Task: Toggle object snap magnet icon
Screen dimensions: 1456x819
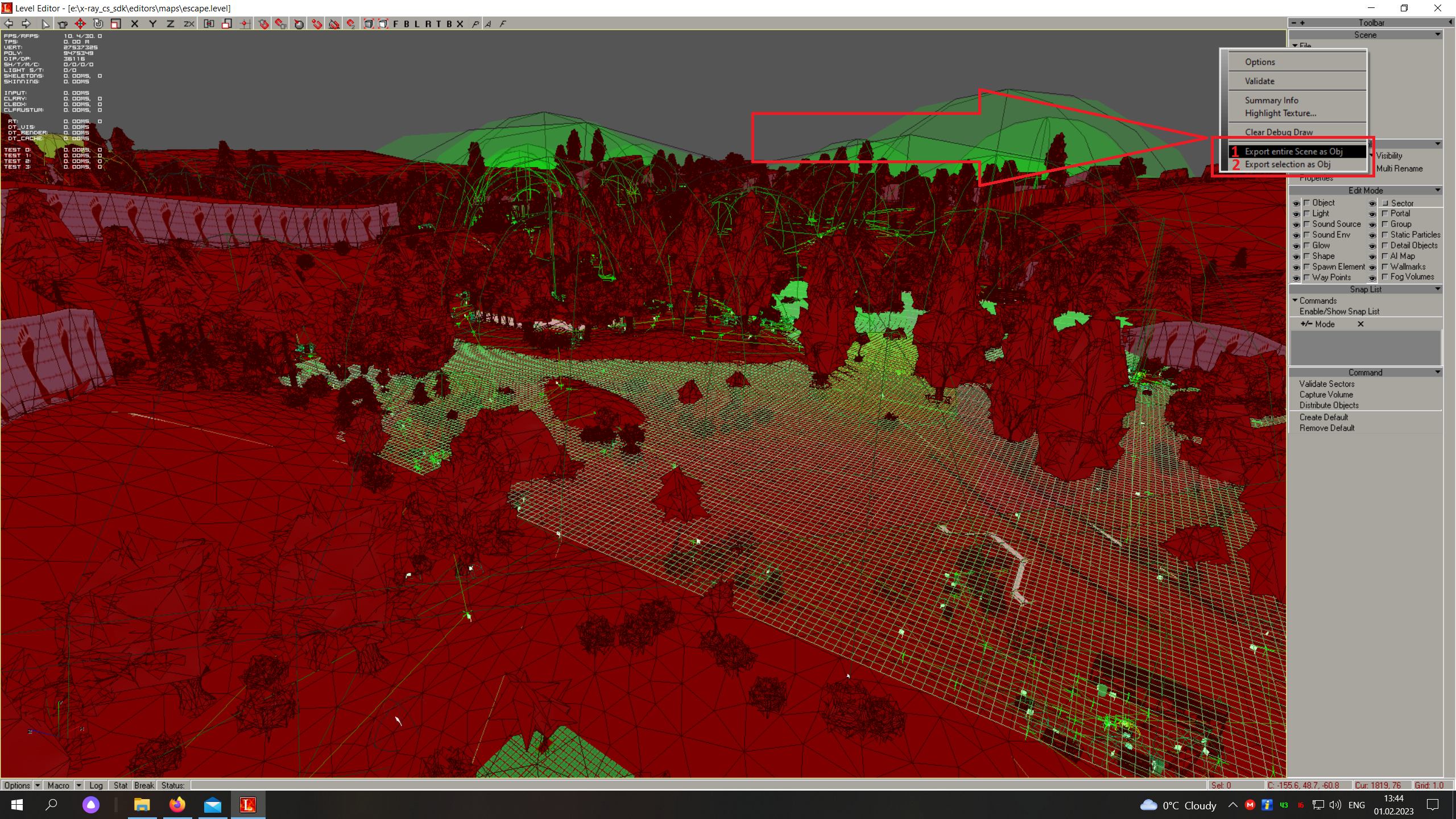Action: click(x=263, y=23)
